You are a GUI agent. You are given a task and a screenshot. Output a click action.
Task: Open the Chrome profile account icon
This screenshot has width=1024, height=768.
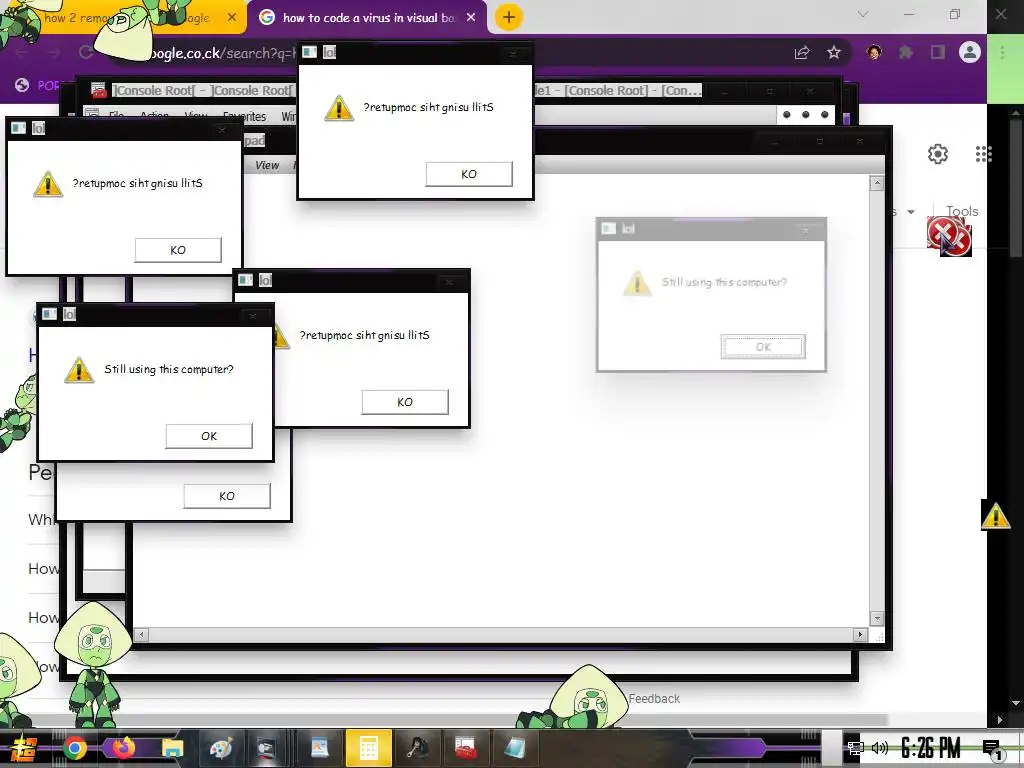(970, 52)
